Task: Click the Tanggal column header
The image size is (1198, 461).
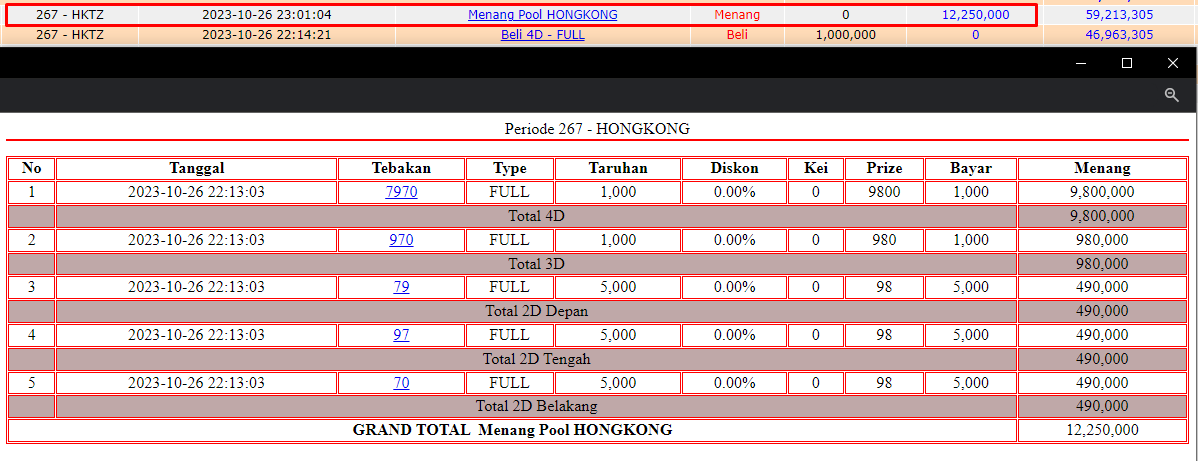Action: 196,168
